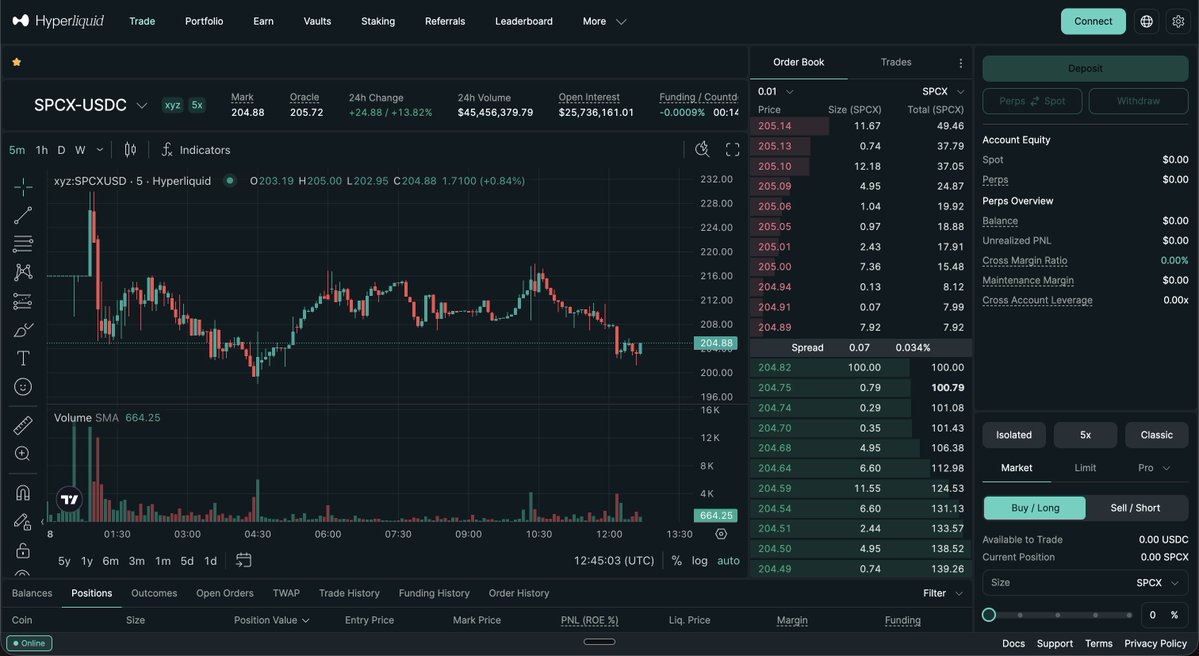Open the language globe icon
This screenshot has width=1199, height=656.
(x=1146, y=21)
